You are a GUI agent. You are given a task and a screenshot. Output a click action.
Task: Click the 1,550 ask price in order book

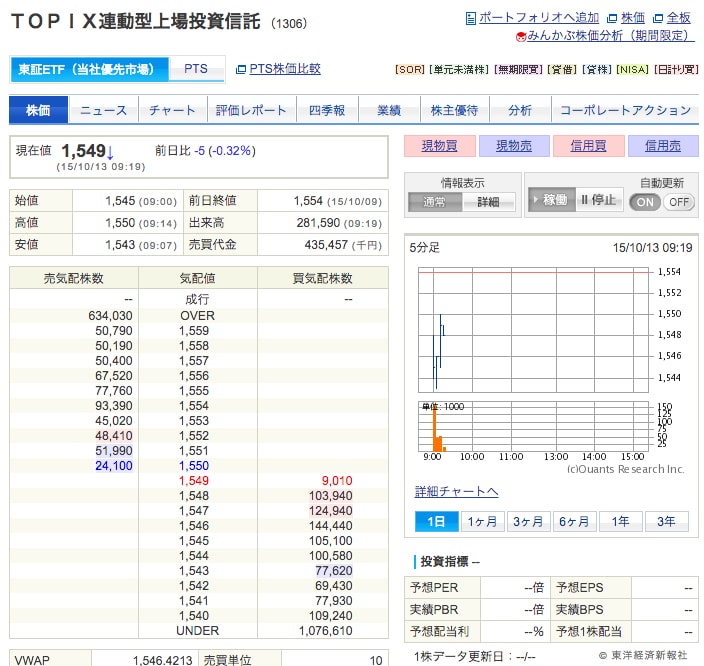194,466
